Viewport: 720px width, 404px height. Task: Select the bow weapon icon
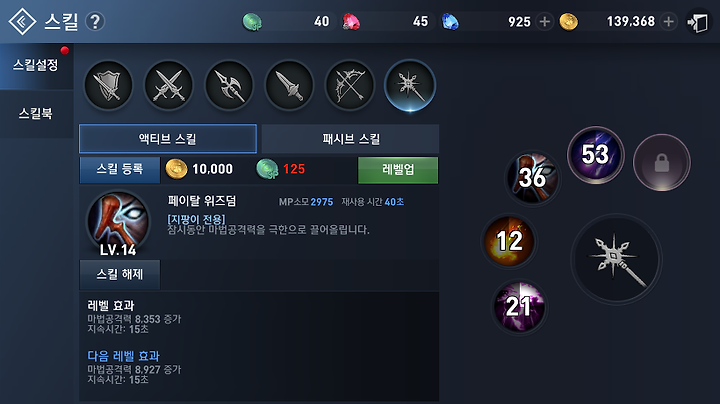[350, 85]
